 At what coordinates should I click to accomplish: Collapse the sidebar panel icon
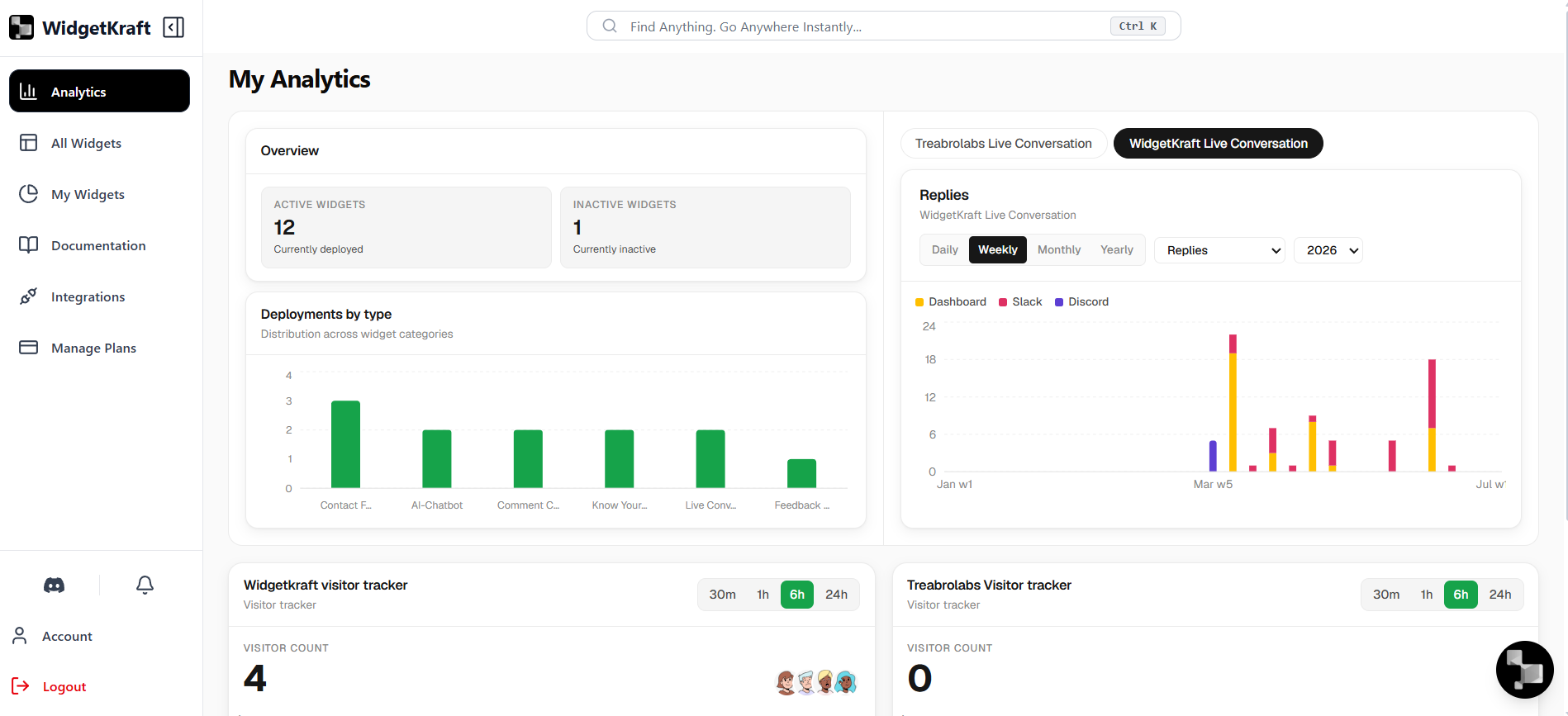coord(173,27)
